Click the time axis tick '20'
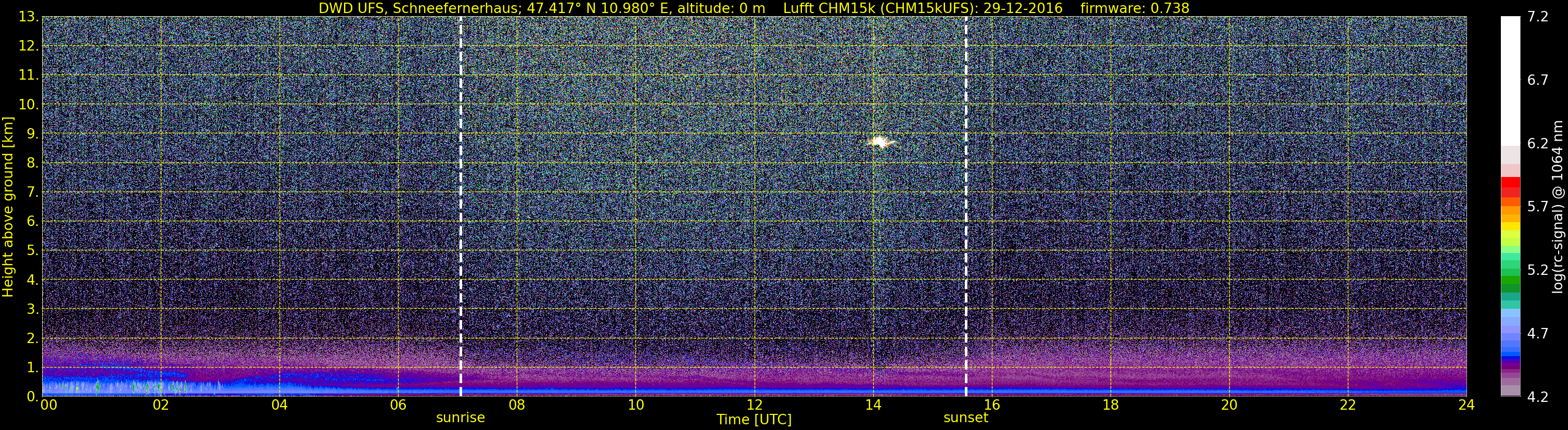 click(1229, 405)
